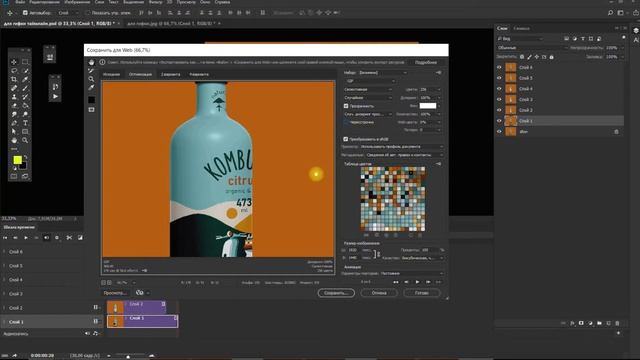640x360 pixels.
Task: Click the Actions panel play icon
Action: click(x=55, y=97)
